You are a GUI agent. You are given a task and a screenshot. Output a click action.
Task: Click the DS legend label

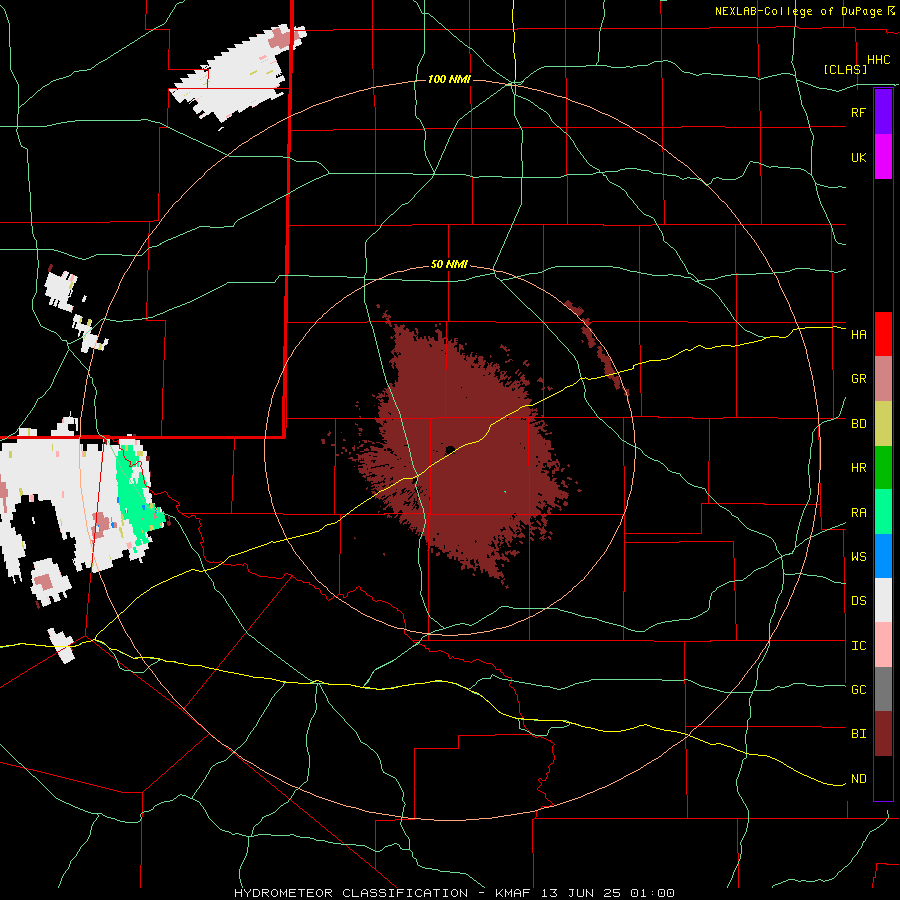tap(858, 601)
